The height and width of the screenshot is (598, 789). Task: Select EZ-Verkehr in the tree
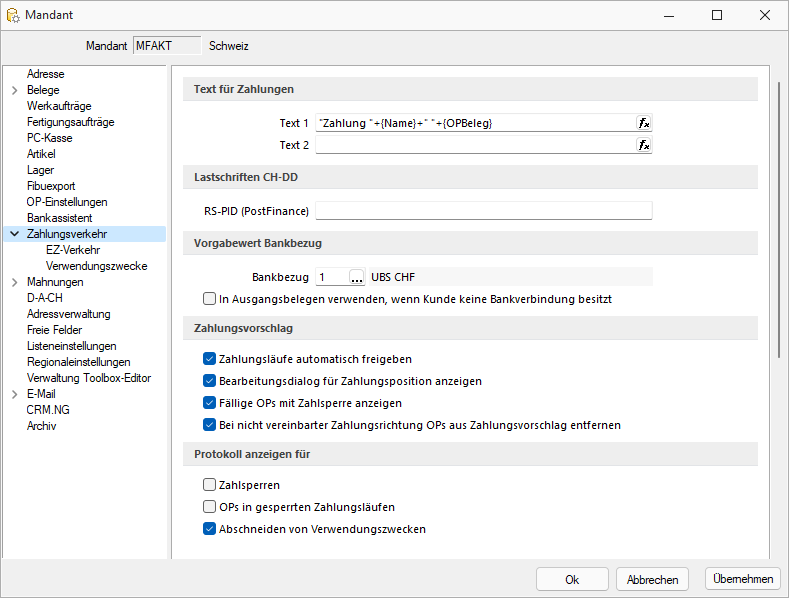(x=73, y=250)
